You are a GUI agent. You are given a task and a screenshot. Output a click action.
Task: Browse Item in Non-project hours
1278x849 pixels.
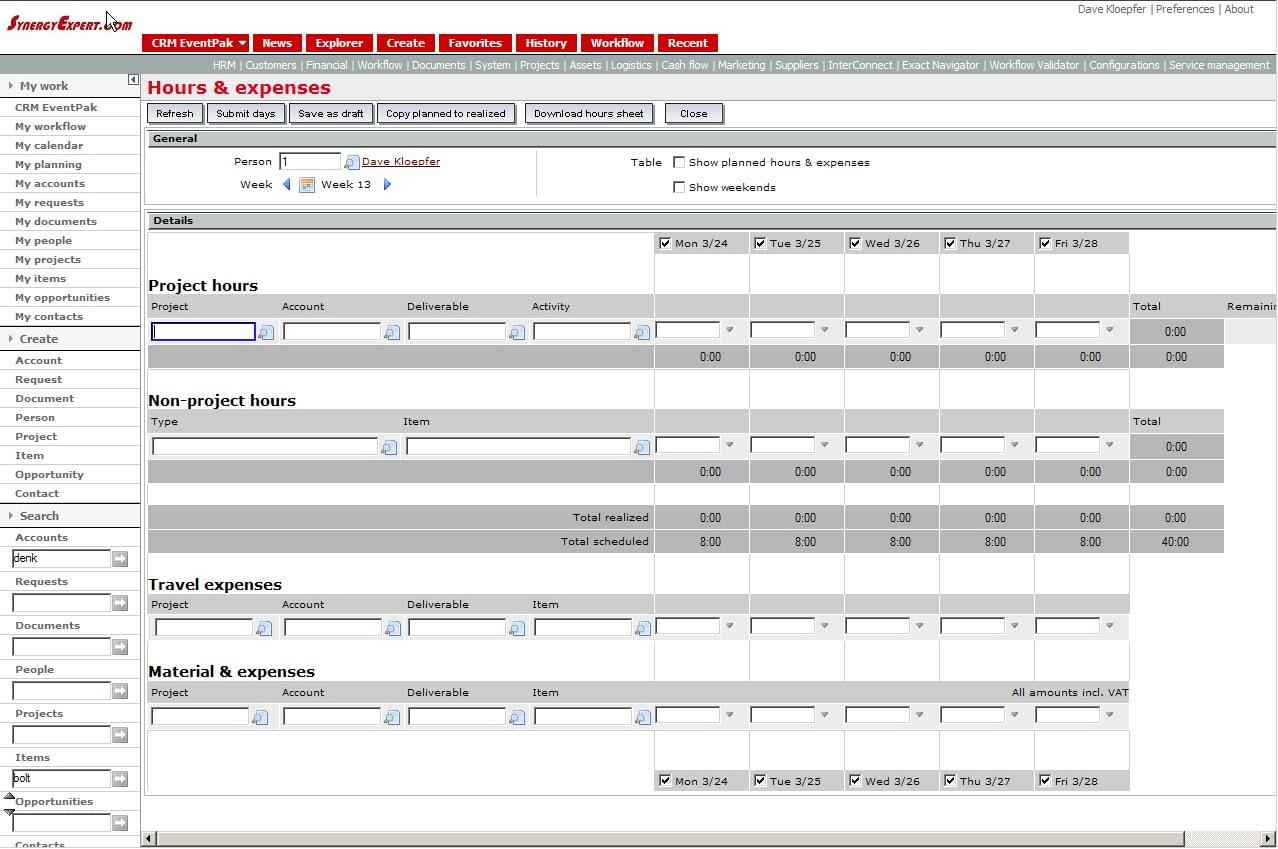[x=642, y=447]
